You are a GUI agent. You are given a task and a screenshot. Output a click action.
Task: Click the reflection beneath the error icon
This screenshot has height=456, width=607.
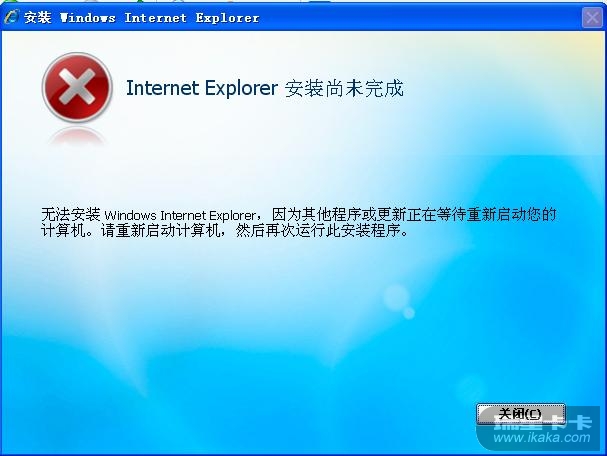(77, 137)
